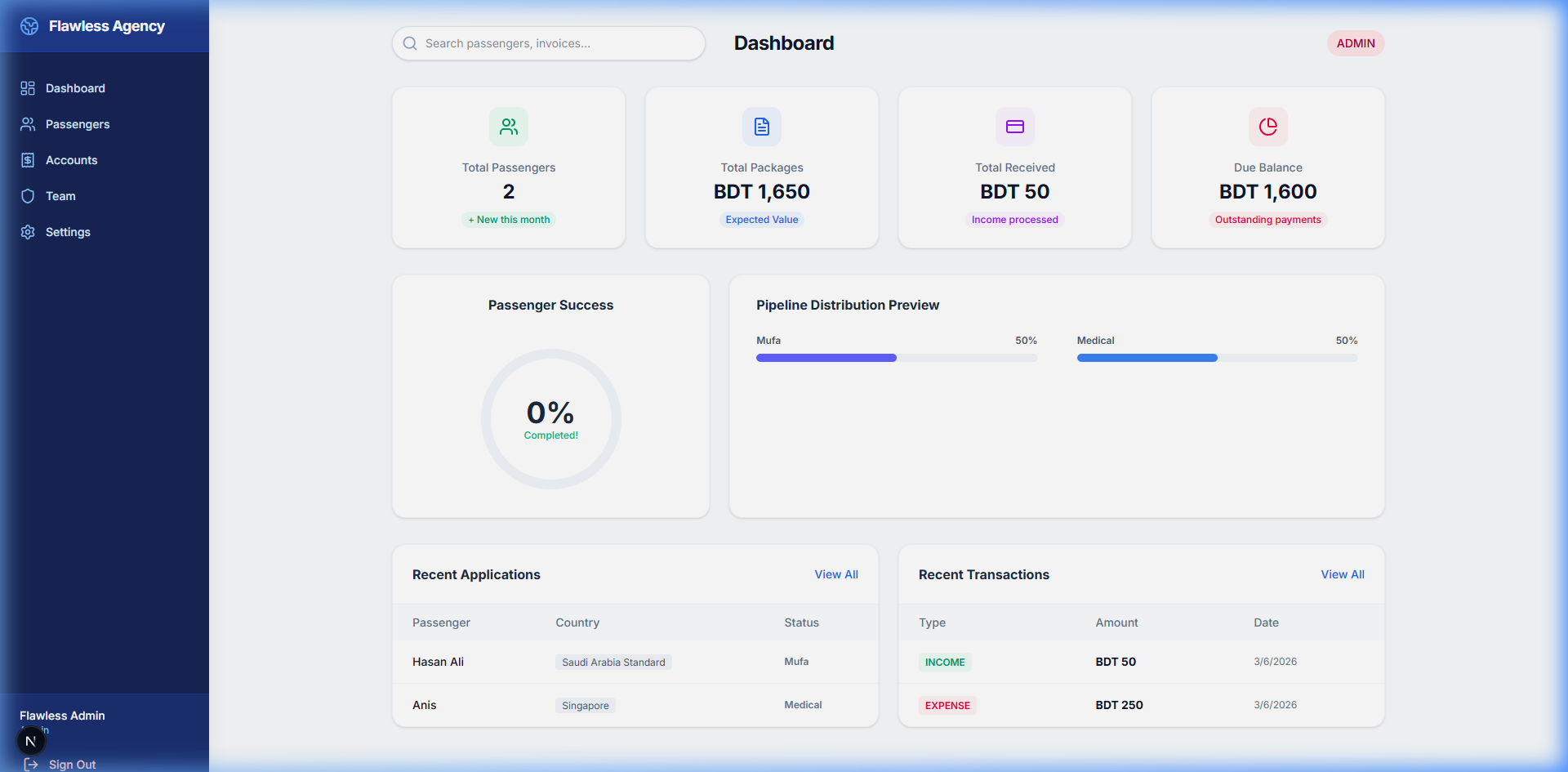Click the Medical pipeline progress bar
Screen dimensions: 1568x772
[1216, 358]
